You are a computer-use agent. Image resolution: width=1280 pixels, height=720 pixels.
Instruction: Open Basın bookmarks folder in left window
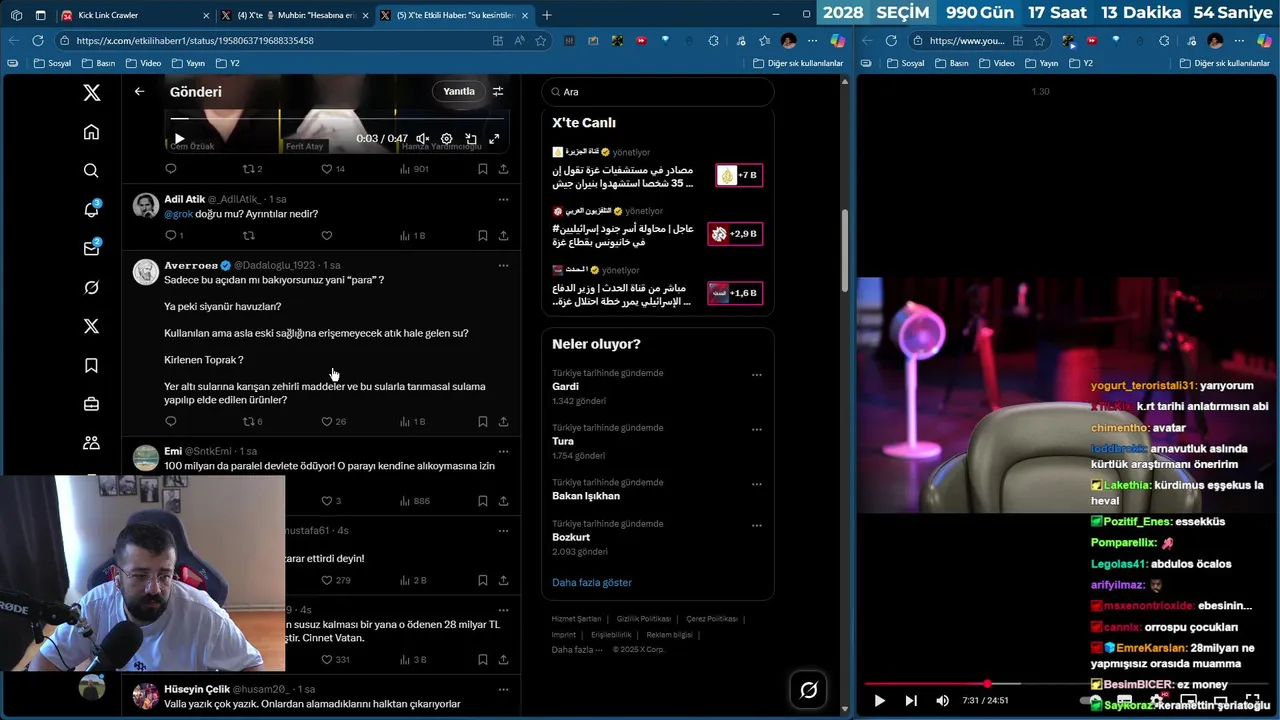point(98,63)
